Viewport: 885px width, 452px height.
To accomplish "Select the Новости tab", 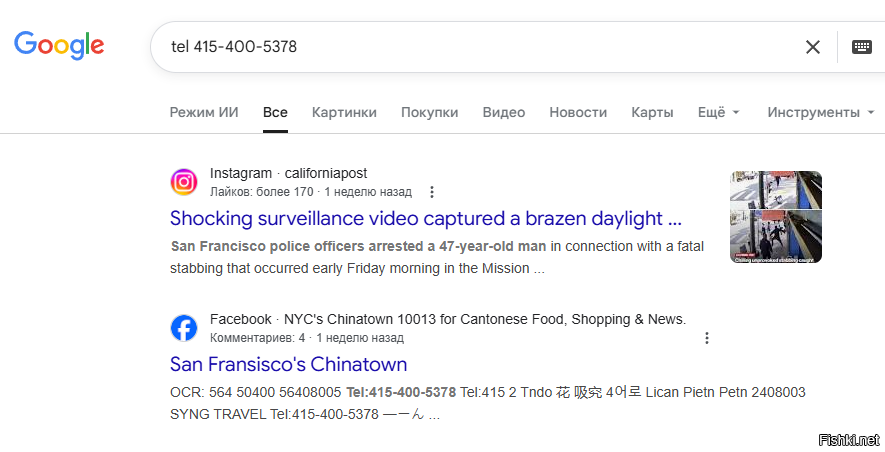I will tap(578, 112).
